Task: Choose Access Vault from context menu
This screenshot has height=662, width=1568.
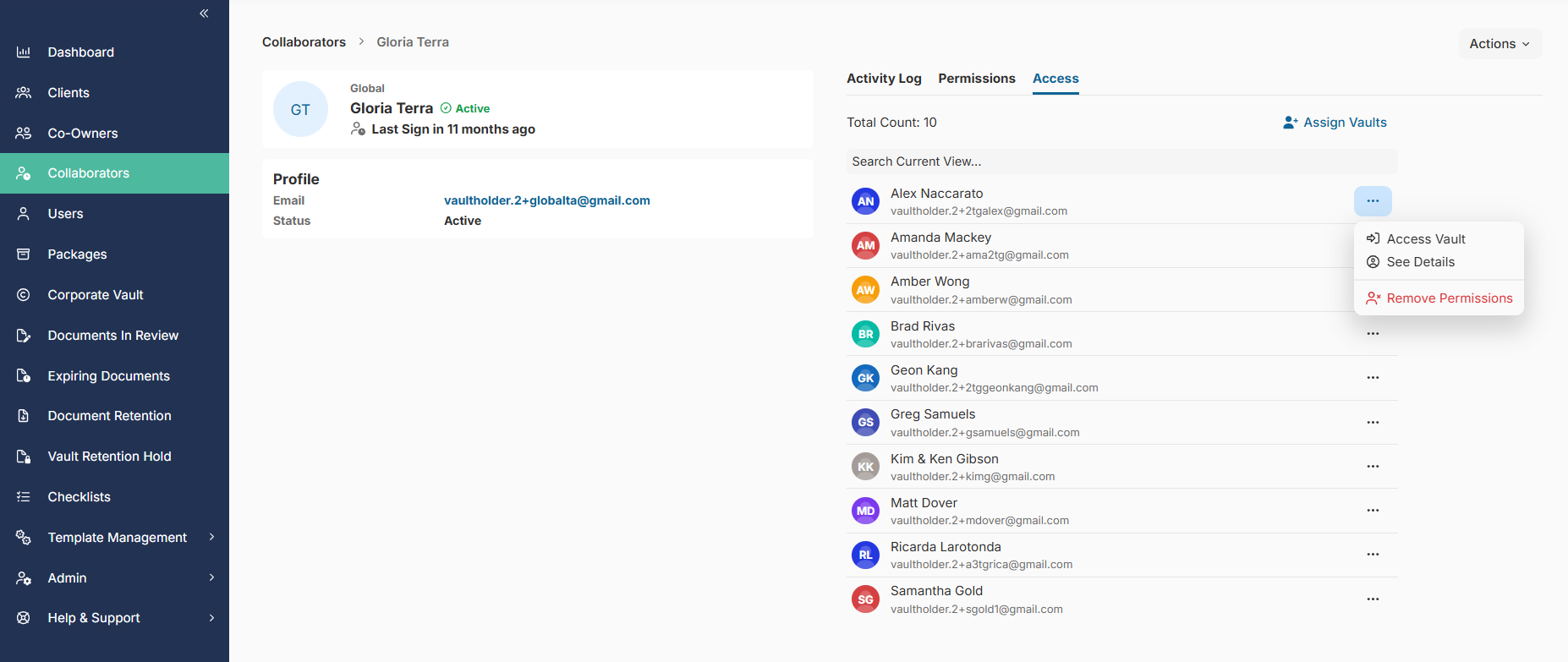Action: click(x=1439, y=239)
